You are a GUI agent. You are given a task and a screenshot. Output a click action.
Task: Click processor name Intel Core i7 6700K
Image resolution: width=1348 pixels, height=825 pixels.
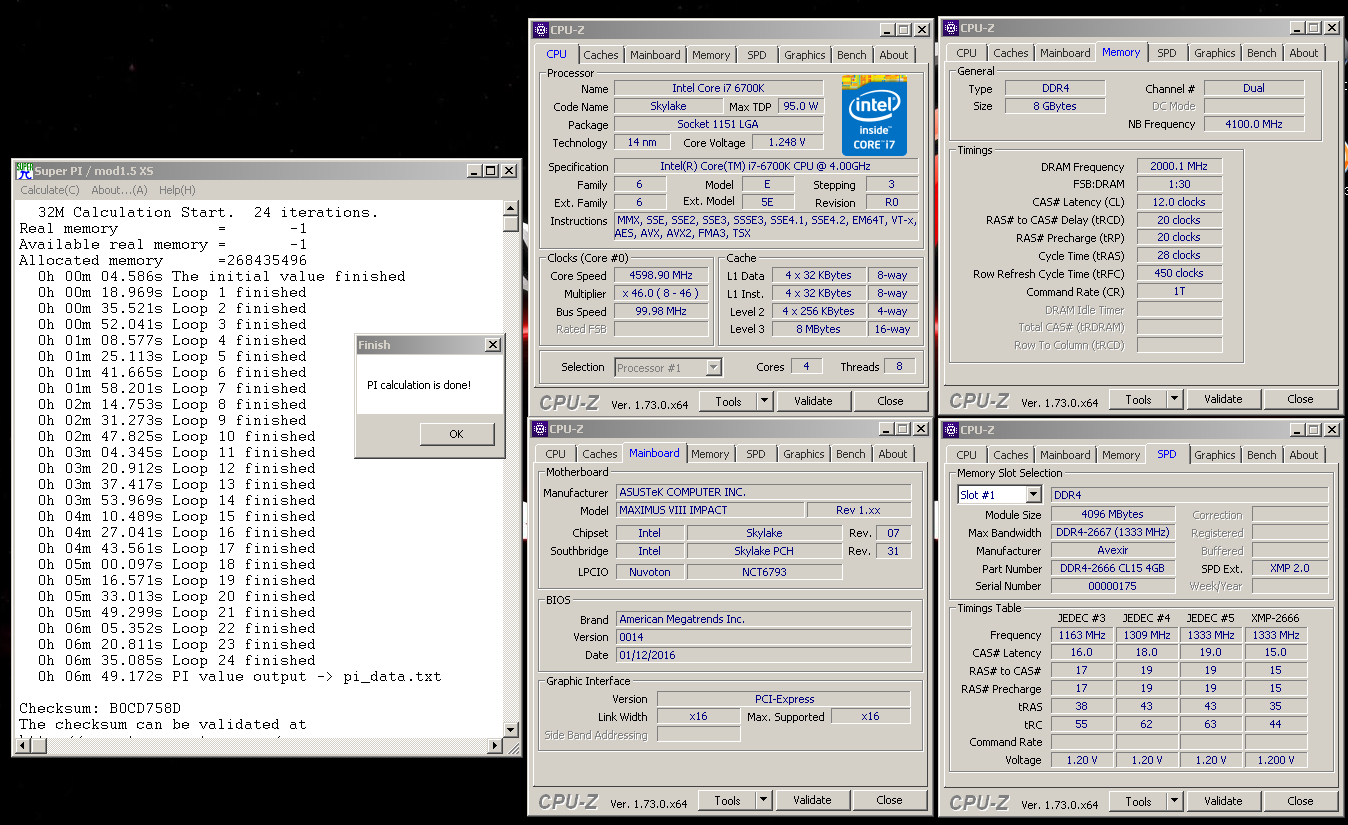[718, 88]
